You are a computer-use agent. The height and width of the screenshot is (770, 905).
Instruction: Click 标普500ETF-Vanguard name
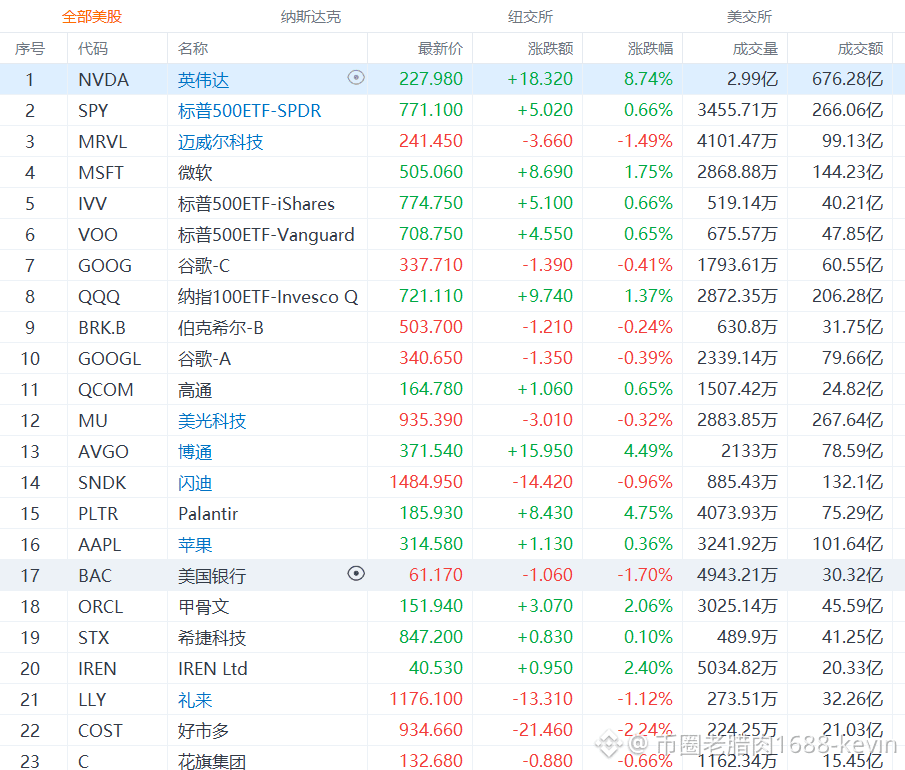266,235
